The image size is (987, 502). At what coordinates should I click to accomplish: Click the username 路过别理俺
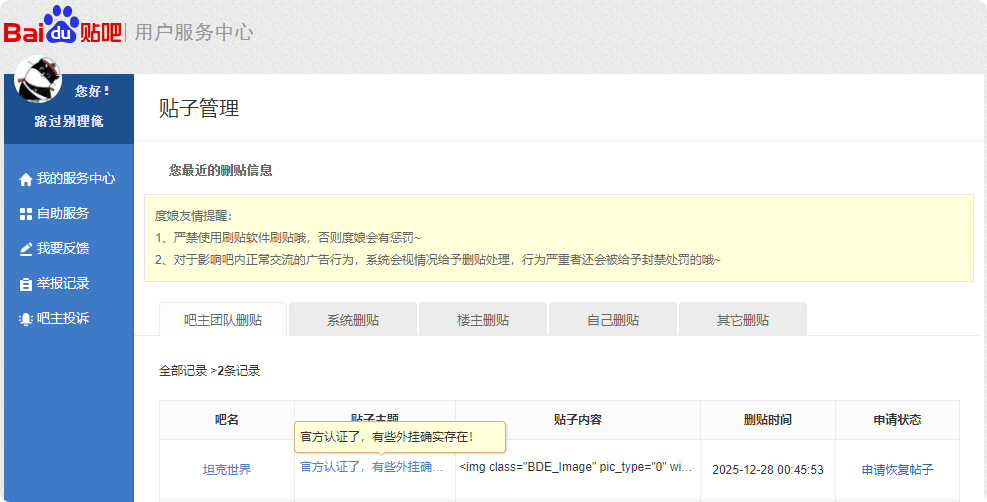point(69,121)
